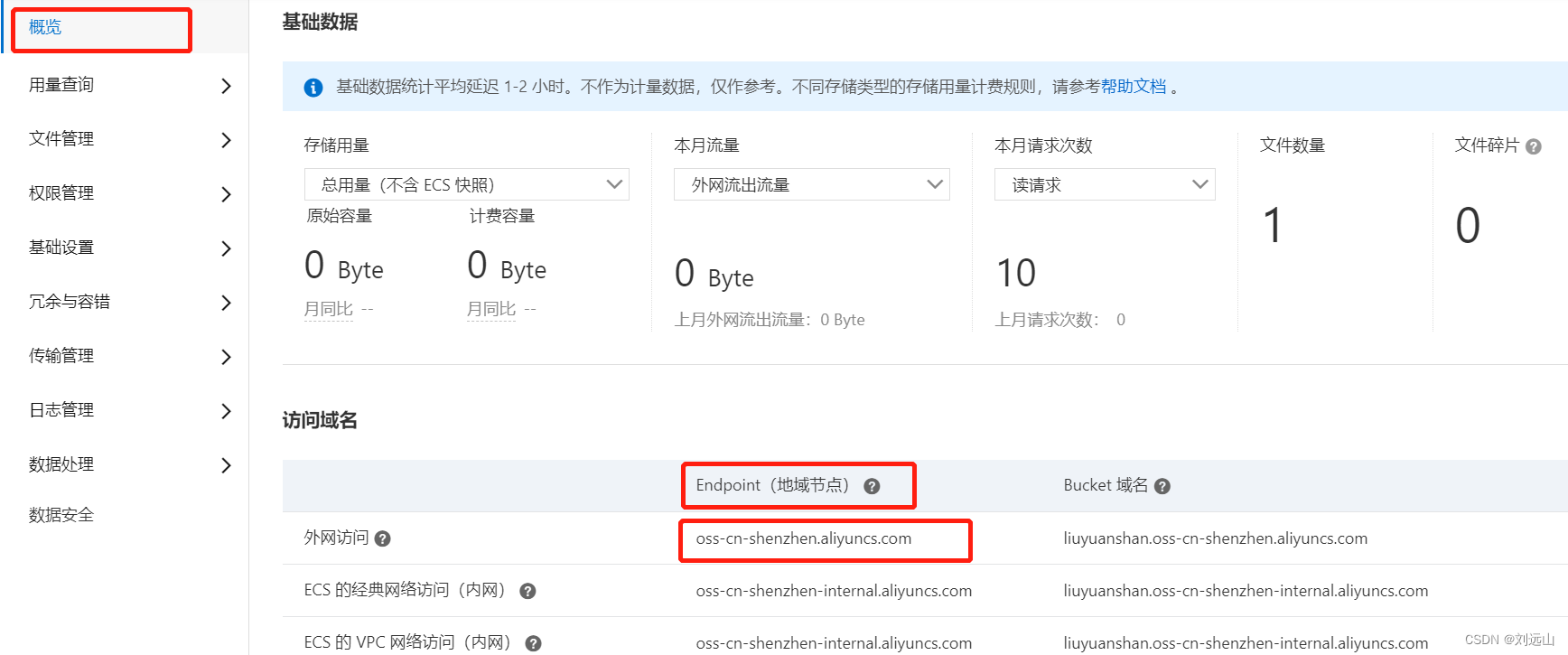Open the 用量查询 menu item
This screenshot has width=1568, height=655.
61,85
